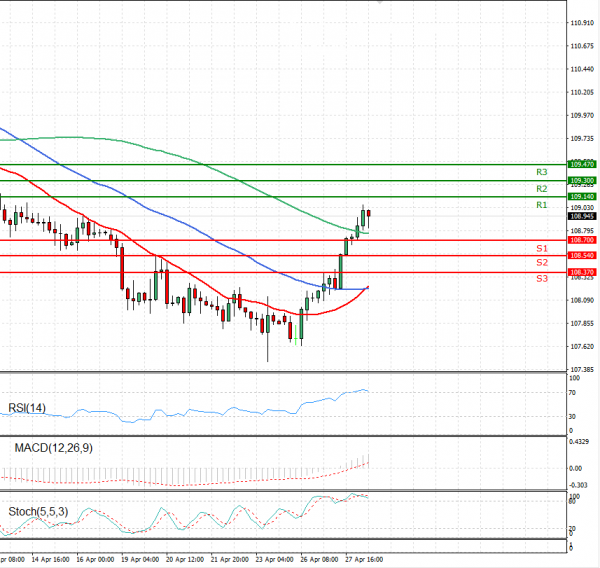Click the 23 Apr 04:00 time label
600x568 pixels.
[x=274, y=560]
